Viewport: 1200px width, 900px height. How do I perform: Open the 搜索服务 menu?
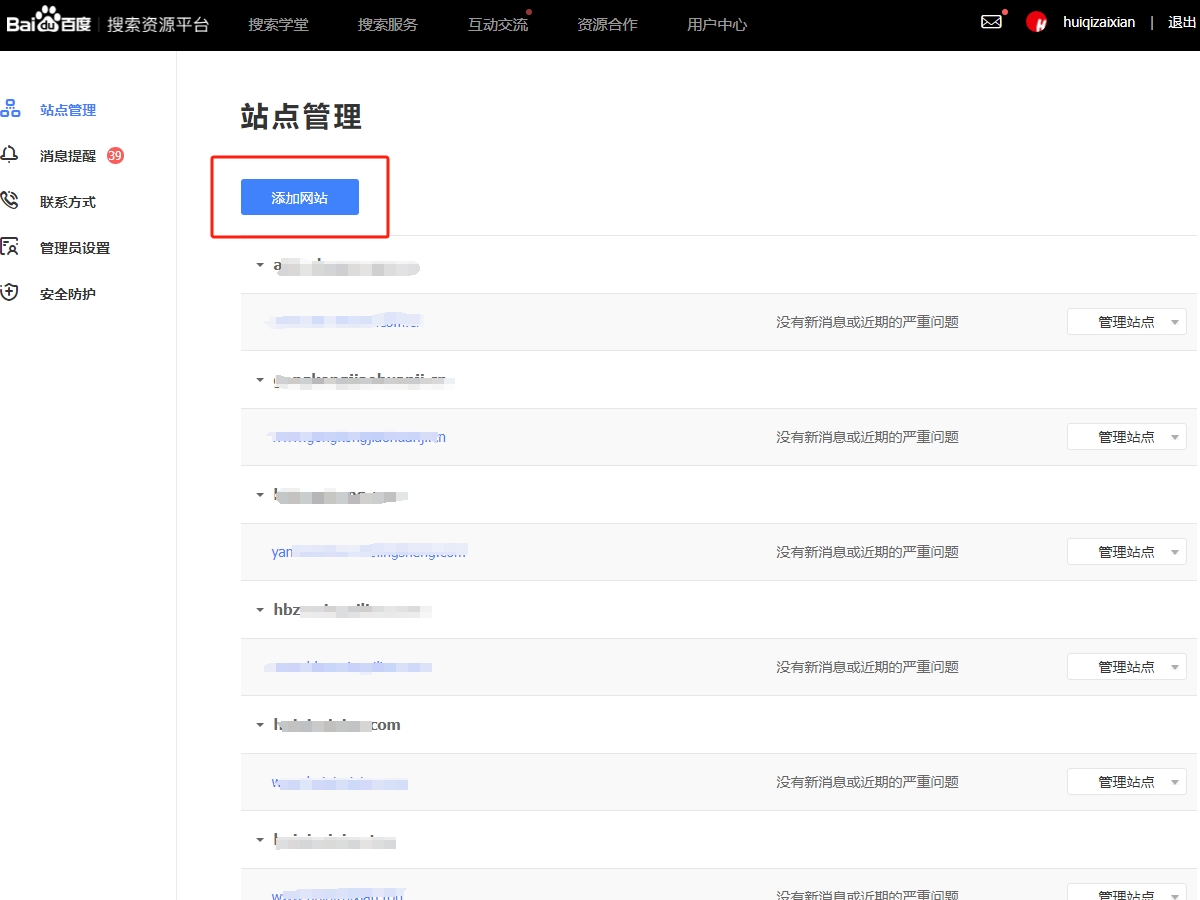(388, 24)
